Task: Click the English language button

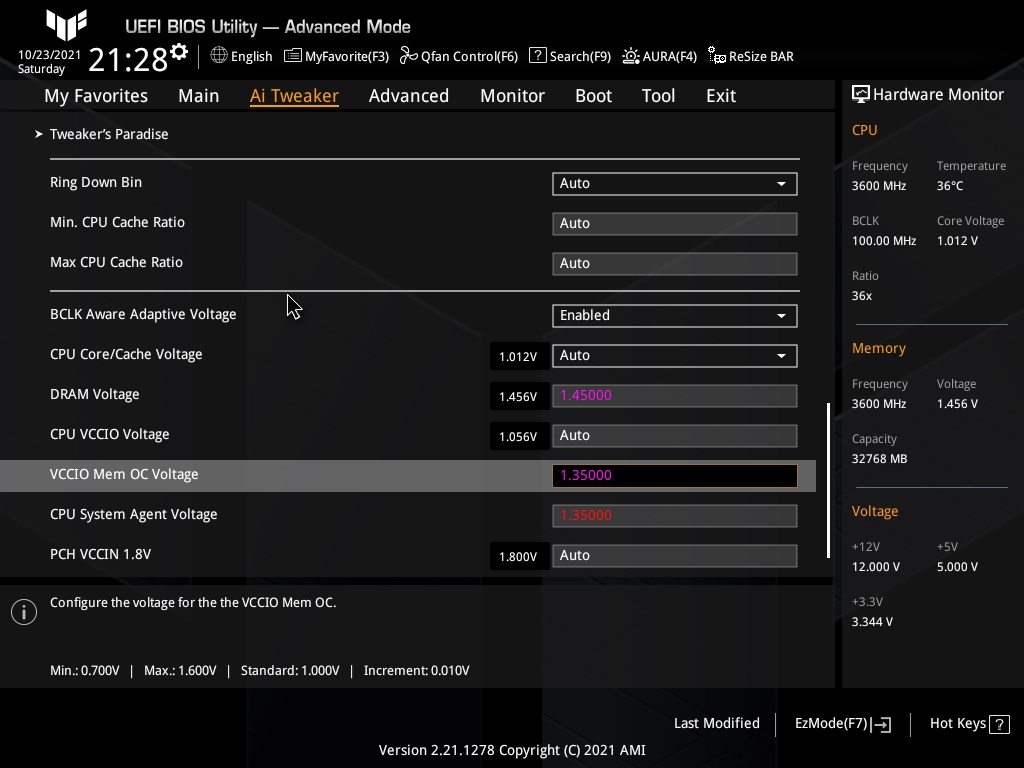Action: [251, 56]
